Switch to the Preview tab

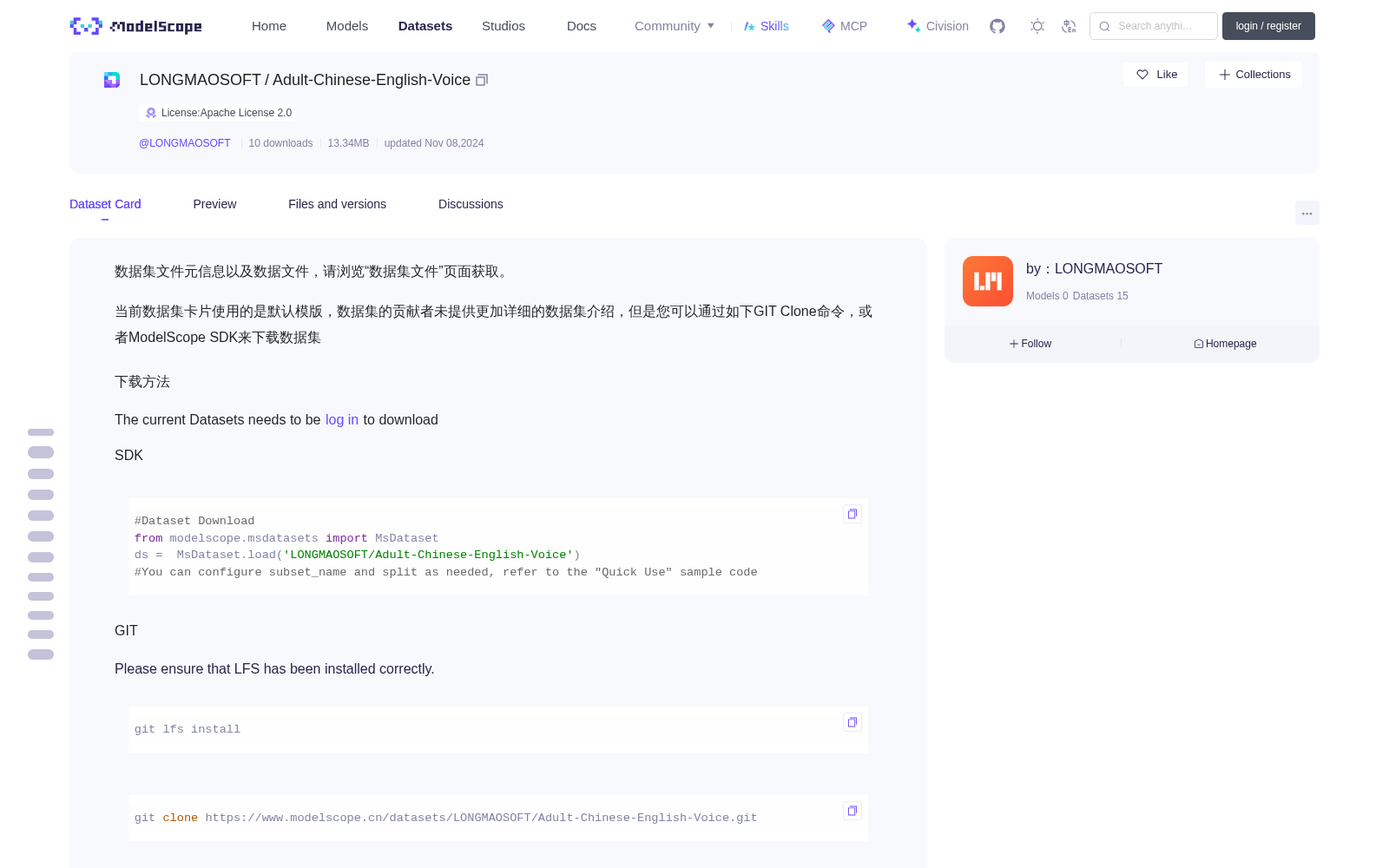coord(214,204)
